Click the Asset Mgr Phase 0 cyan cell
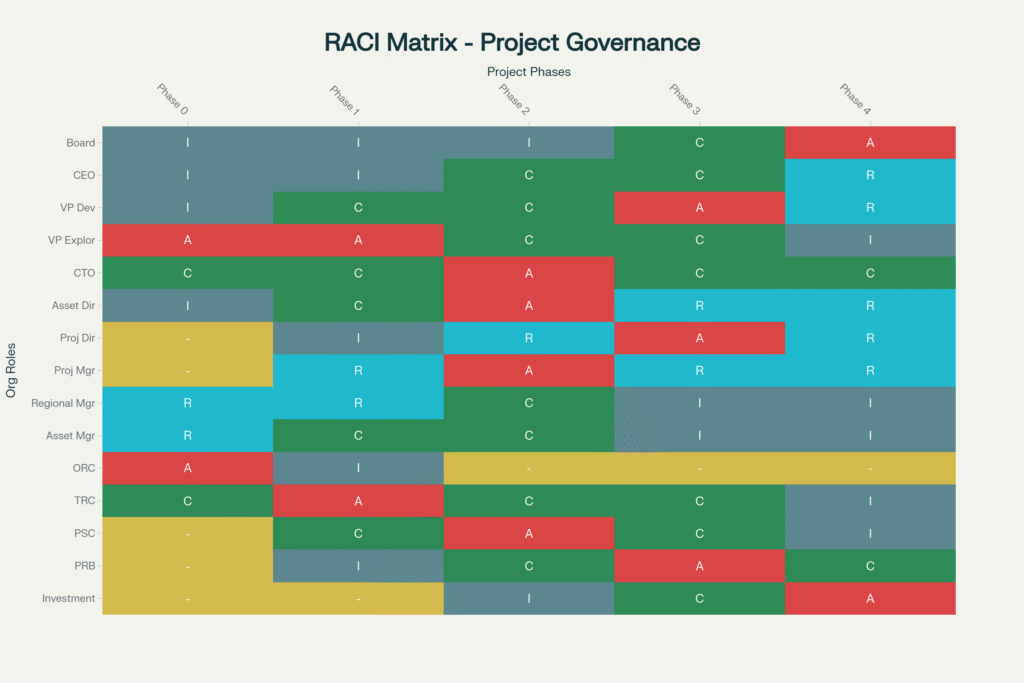Viewport: 1024px width, 683px height. (x=188, y=436)
